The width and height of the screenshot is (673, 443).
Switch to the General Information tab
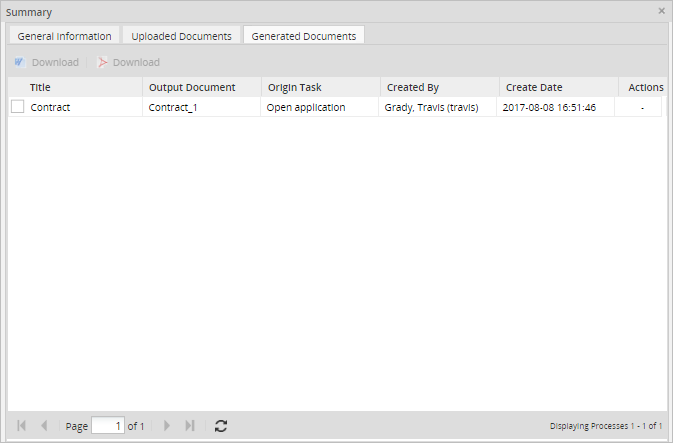(x=64, y=36)
